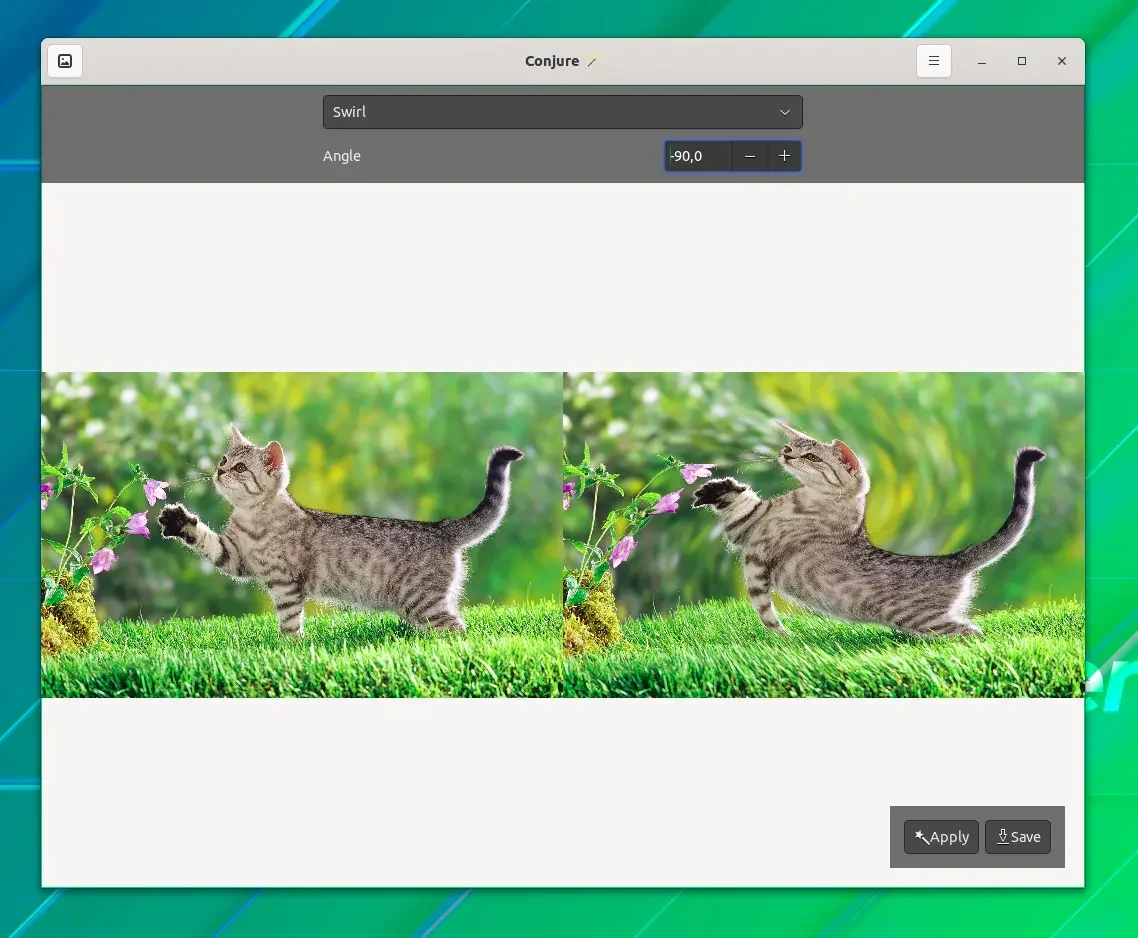Screen dimensions: 1138x938
Task: Open the hamburger main menu
Action: (933, 61)
